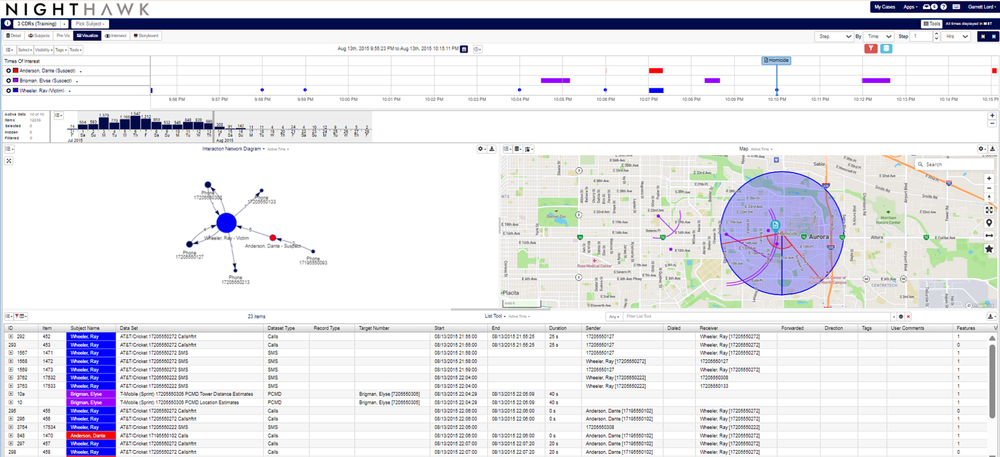Open map settings gear menu
This screenshot has width=1000, height=457.
(x=982, y=149)
